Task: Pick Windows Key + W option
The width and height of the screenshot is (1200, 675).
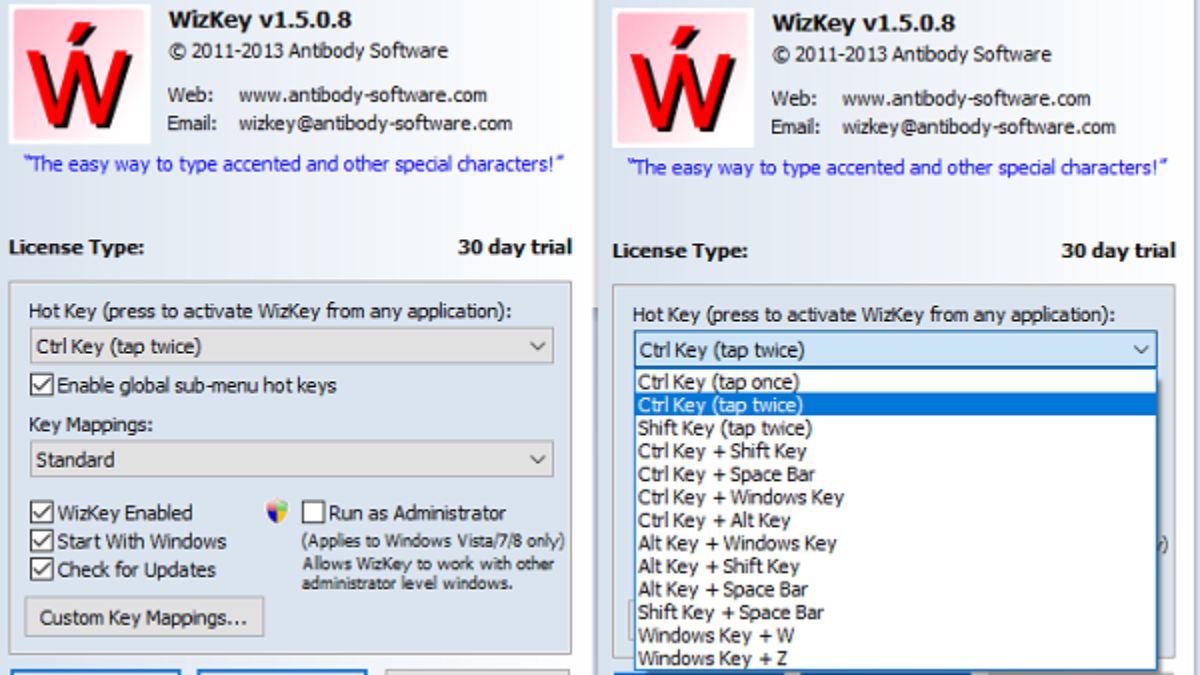Action: pos(895,635)
